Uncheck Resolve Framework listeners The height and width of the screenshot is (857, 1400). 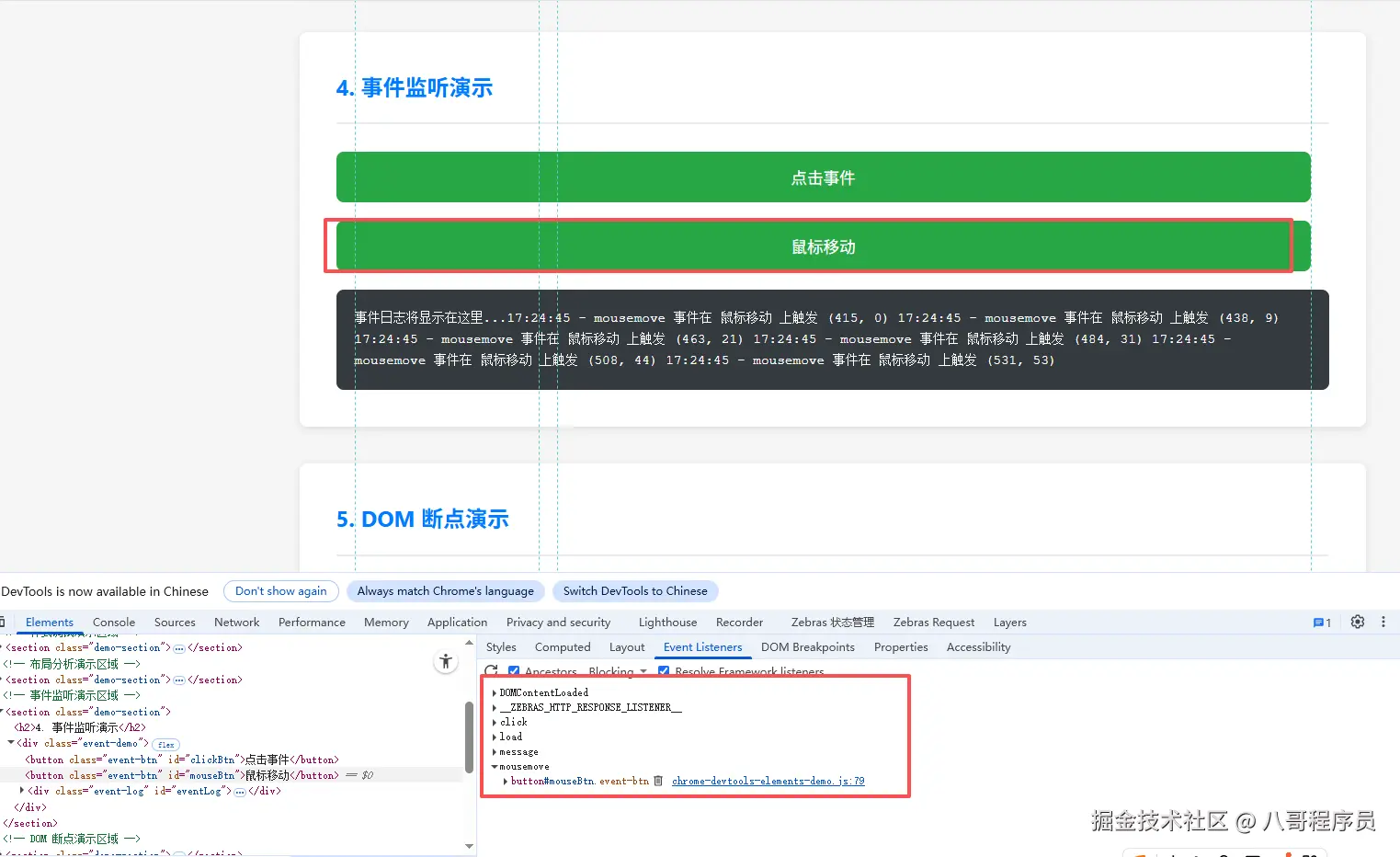pyautogui.click(x=664, y=671)
